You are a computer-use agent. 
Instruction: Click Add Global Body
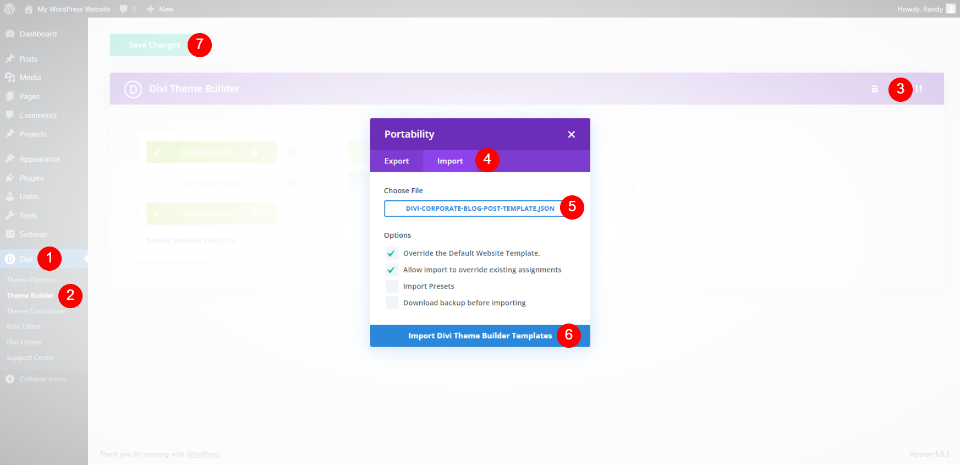[212, 183]
